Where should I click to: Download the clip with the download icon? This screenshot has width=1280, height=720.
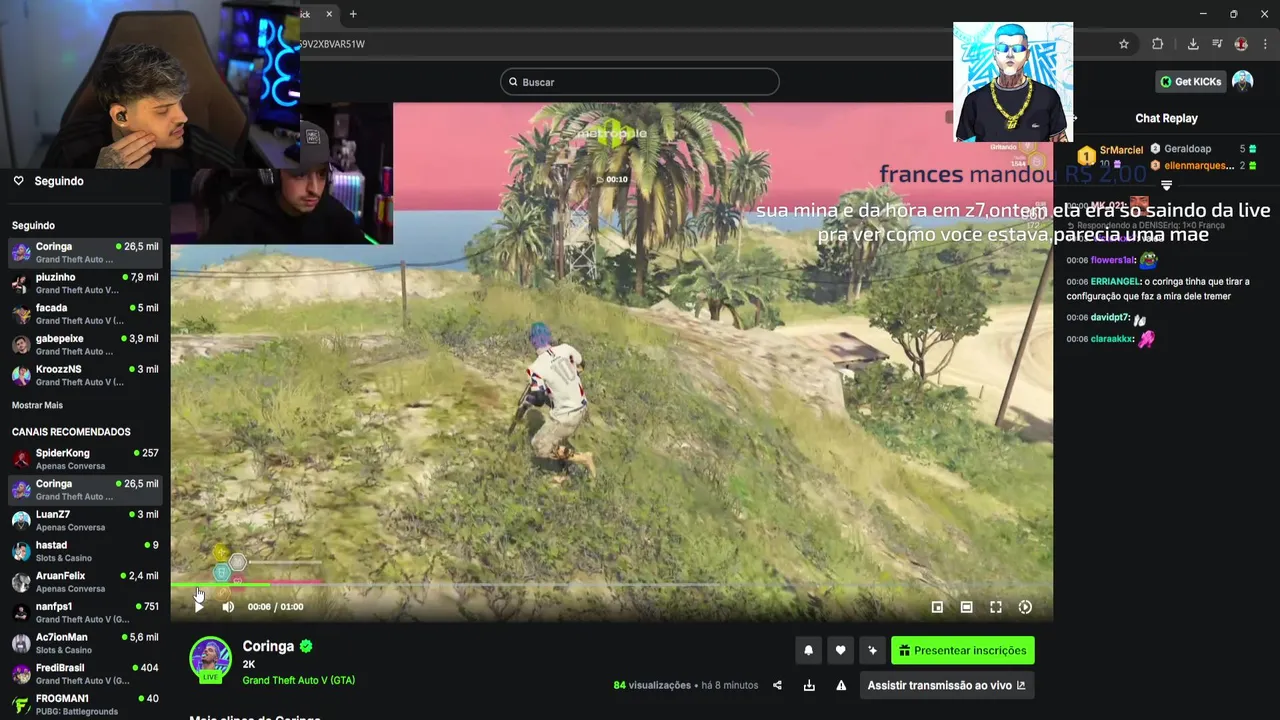click(809, 685)
